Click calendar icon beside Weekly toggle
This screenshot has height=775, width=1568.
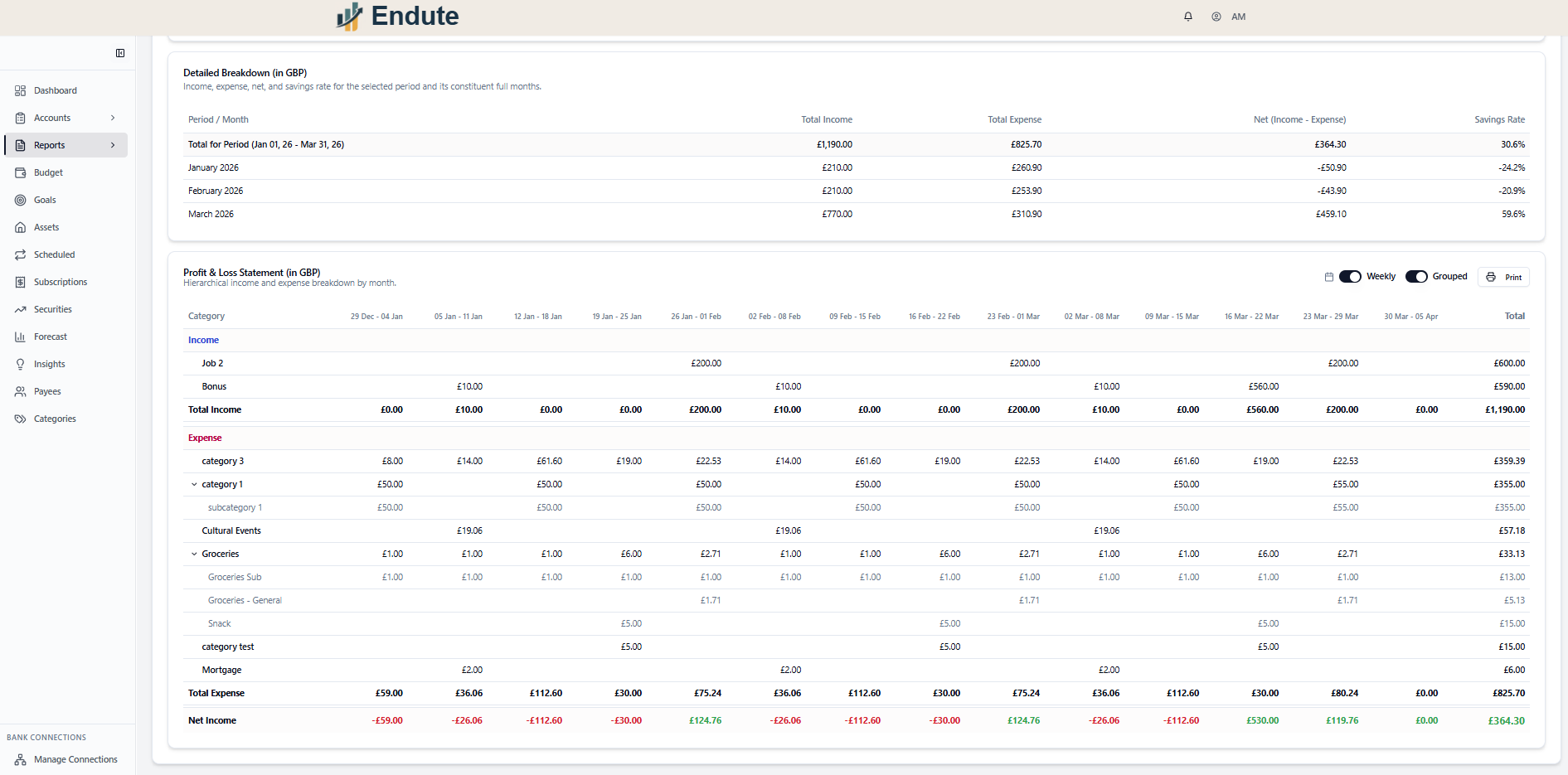(x=1329, y=277)
